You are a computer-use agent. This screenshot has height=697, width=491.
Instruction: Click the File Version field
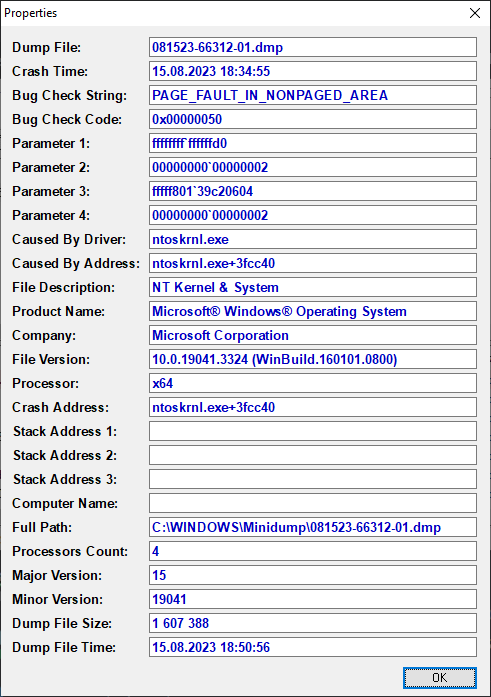click(x=313, y=359)
